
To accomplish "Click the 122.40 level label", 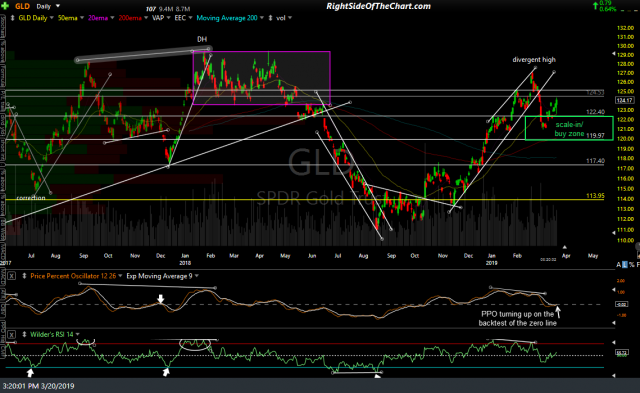I will coord(595,111).
